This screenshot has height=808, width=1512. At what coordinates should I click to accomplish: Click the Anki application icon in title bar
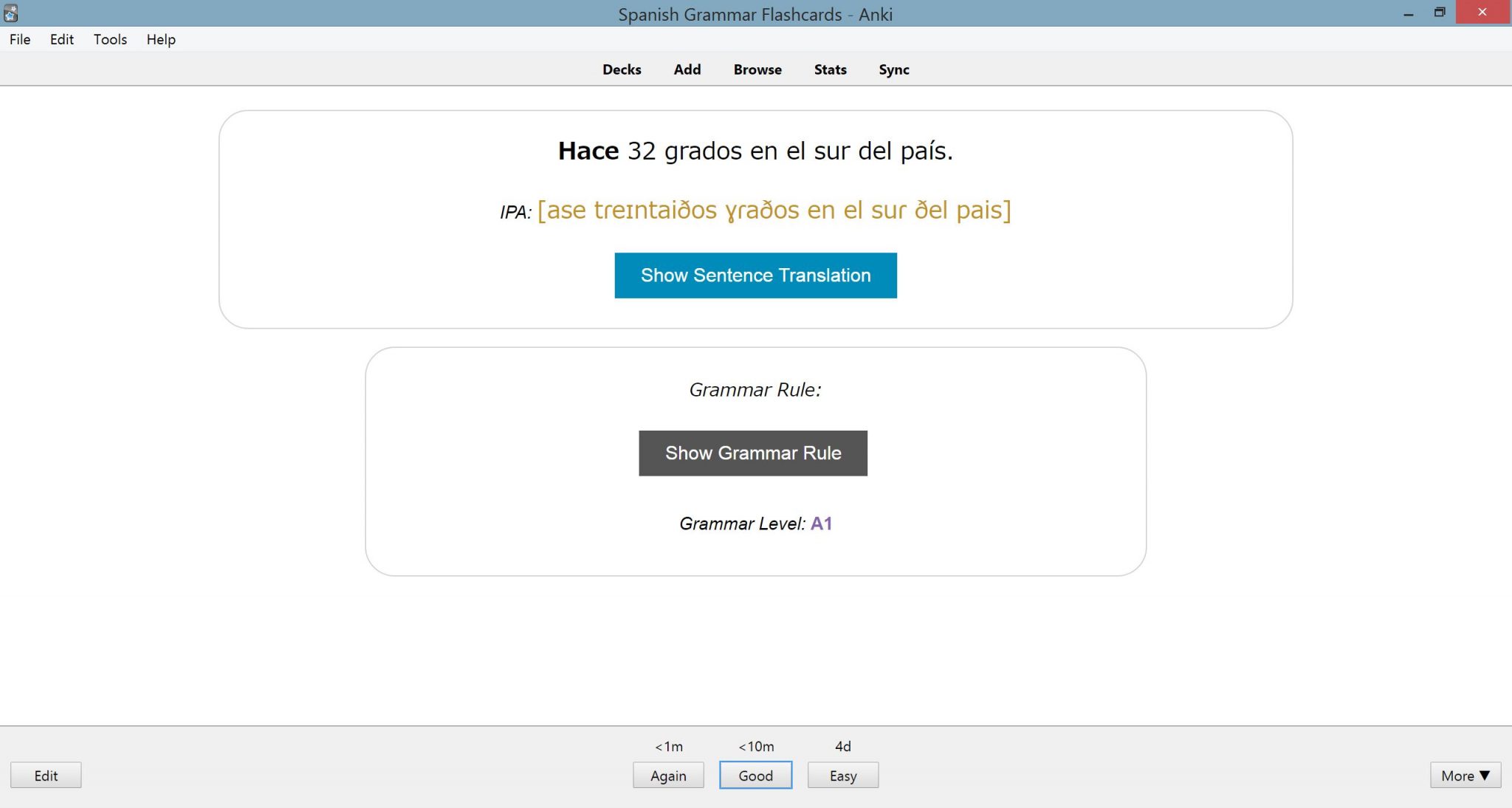click(10, 12)
